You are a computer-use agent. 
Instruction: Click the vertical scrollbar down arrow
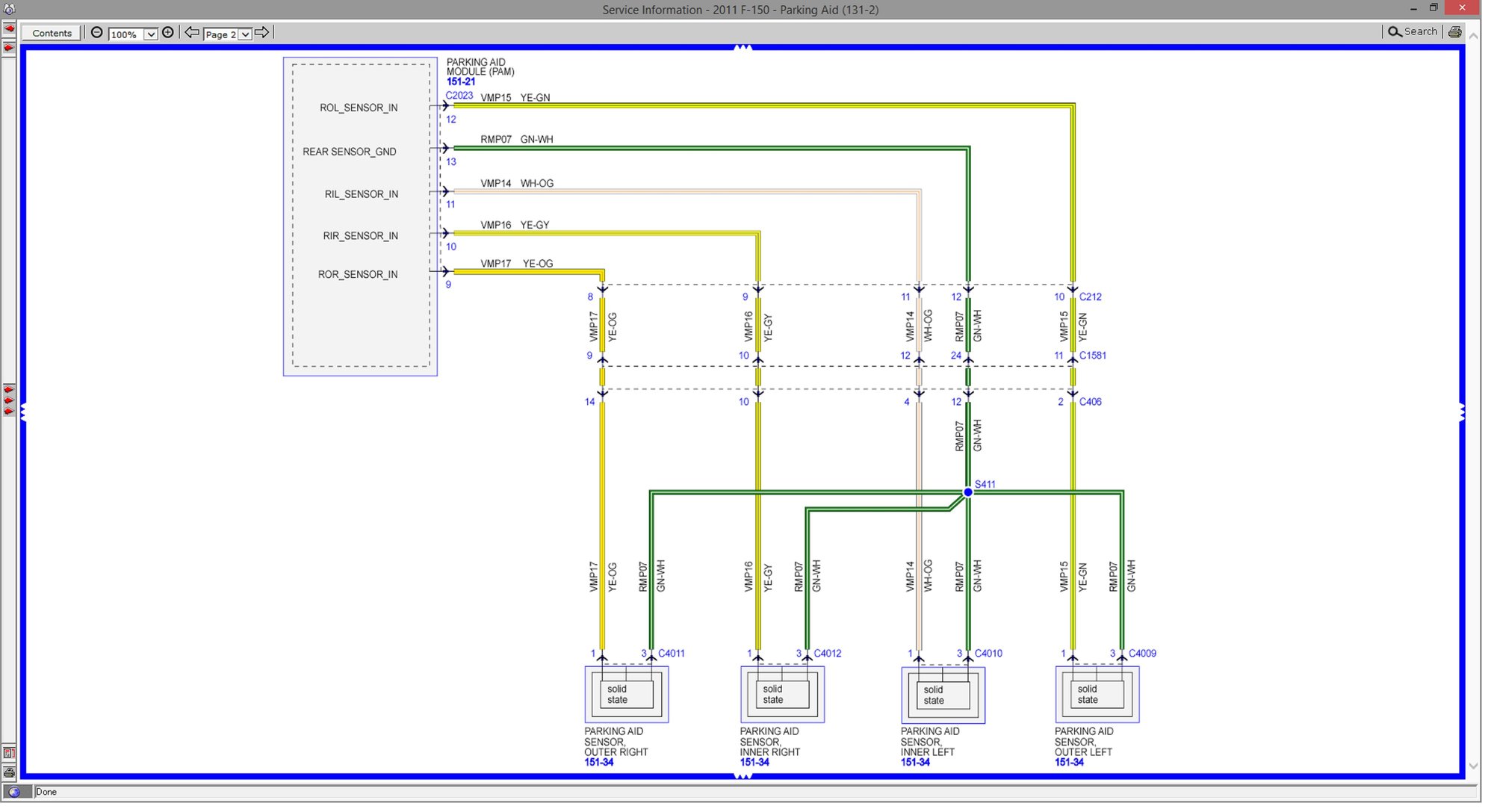(1474, 766)
